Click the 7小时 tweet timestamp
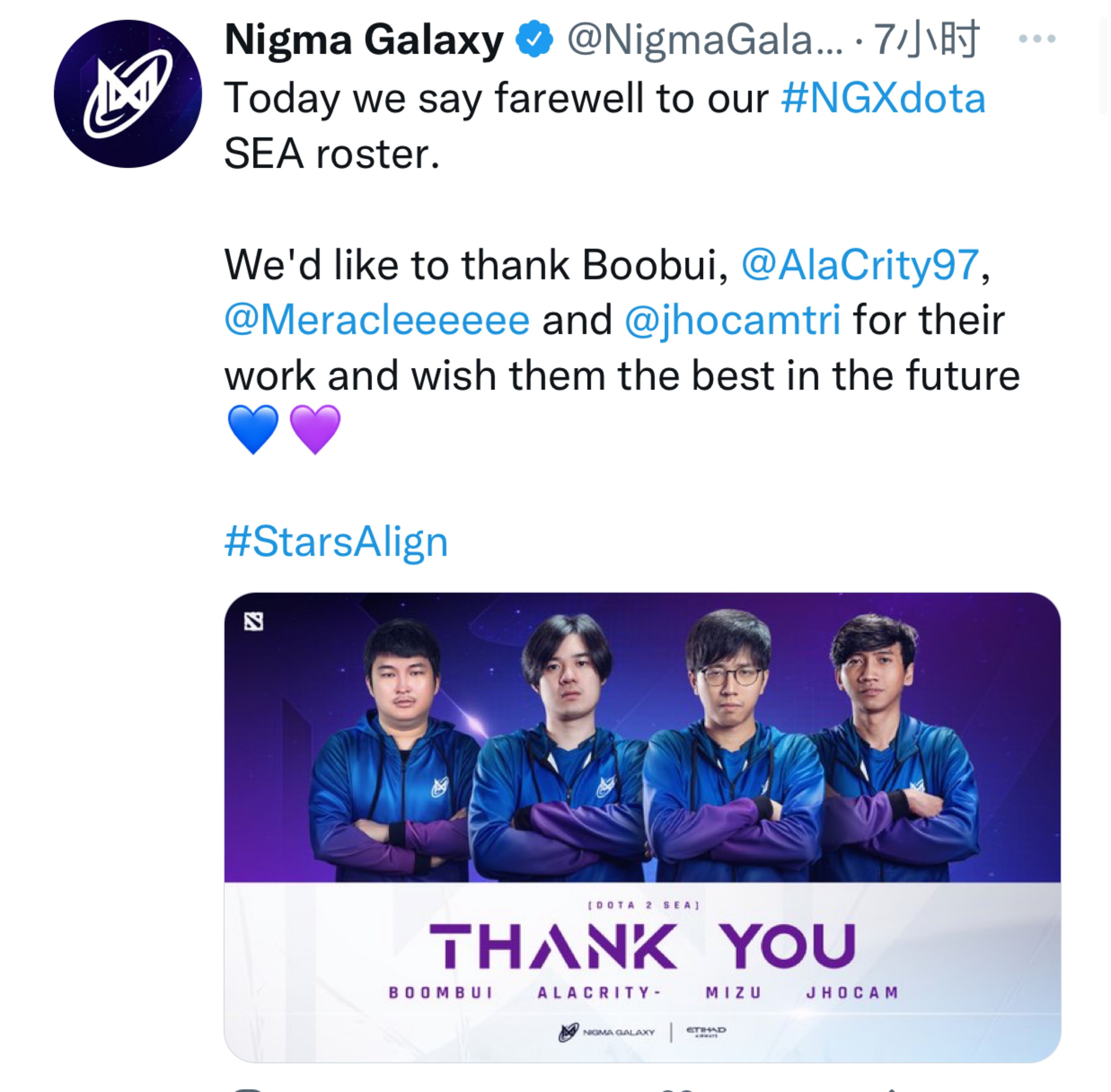This screenshot has height=1092, width=1111. (x=926, y=40)
